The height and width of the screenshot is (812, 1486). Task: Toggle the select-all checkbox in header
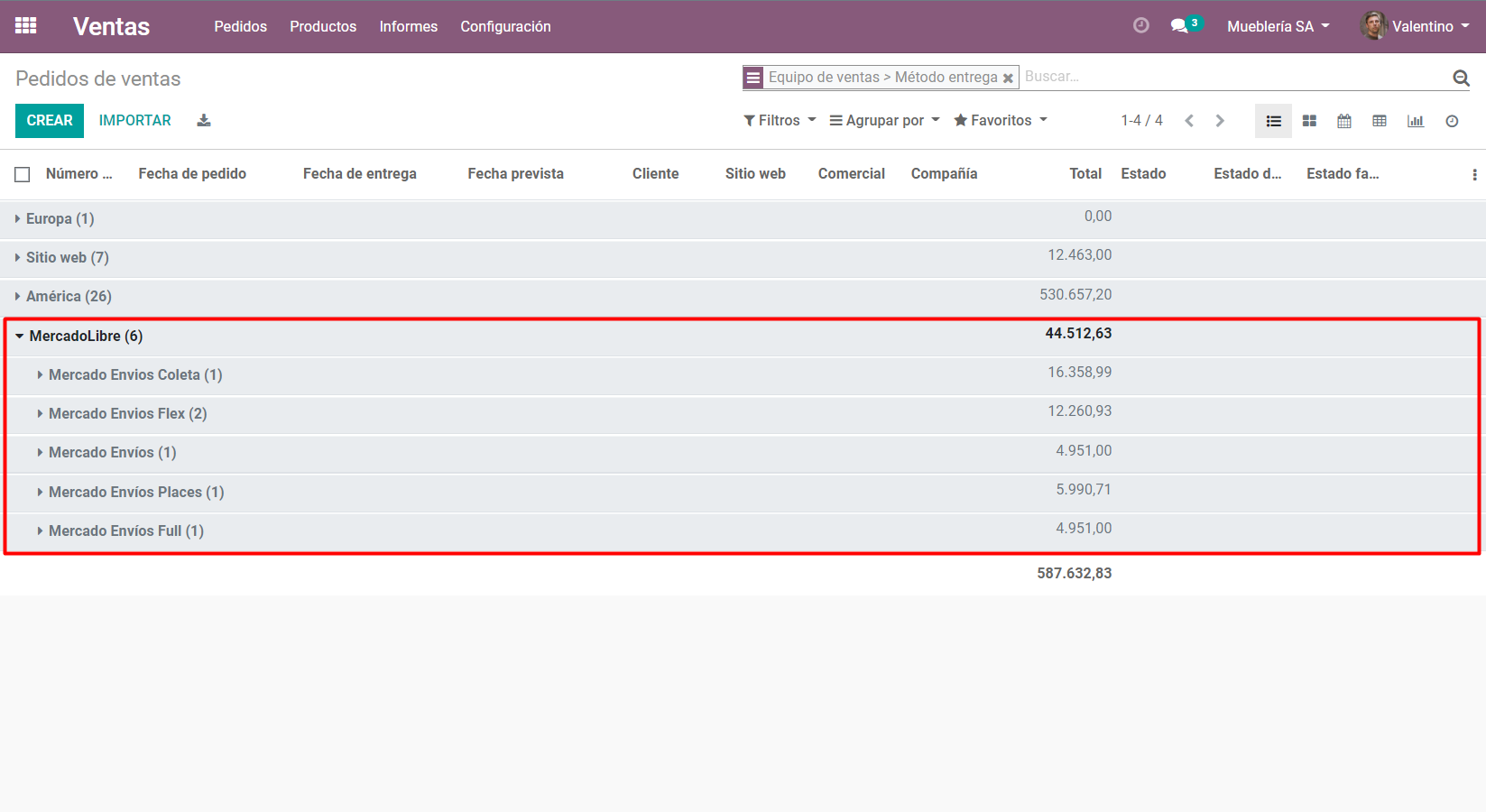point(23,174)
